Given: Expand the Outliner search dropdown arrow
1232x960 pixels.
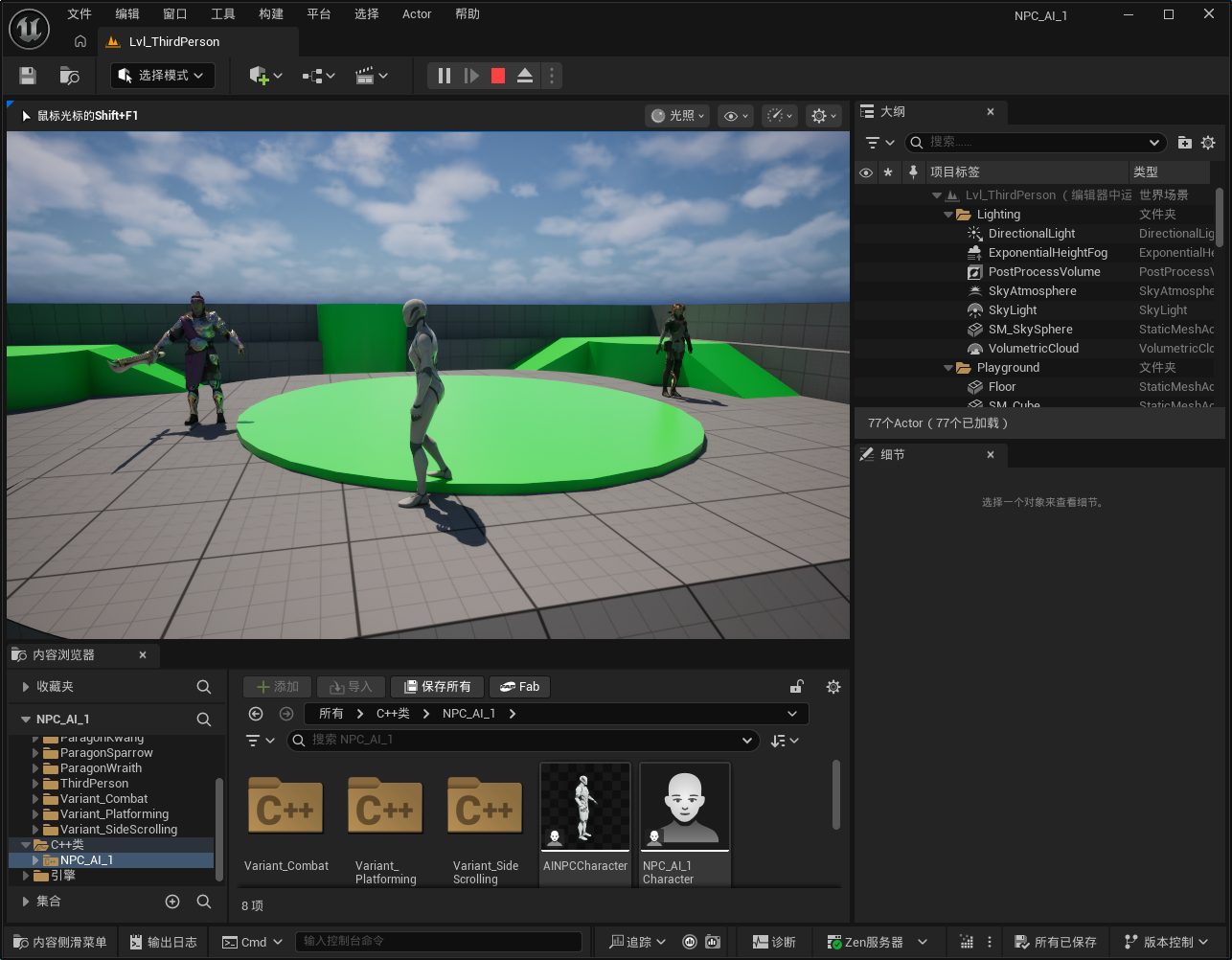Looking at the screenshot, I should pyautogui.click(x=1153, y=142).
